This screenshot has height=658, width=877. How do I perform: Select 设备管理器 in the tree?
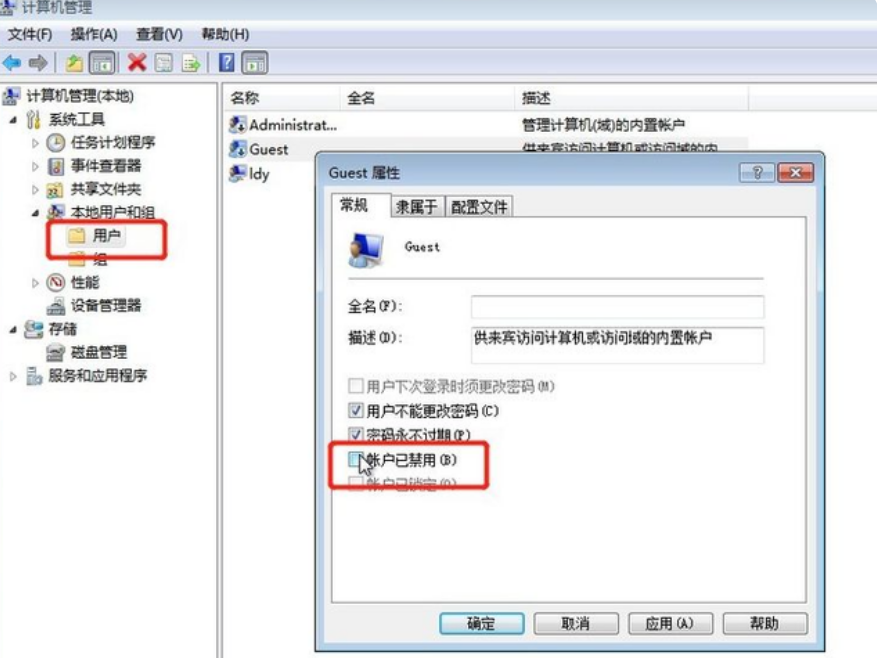tap(106, 306)
